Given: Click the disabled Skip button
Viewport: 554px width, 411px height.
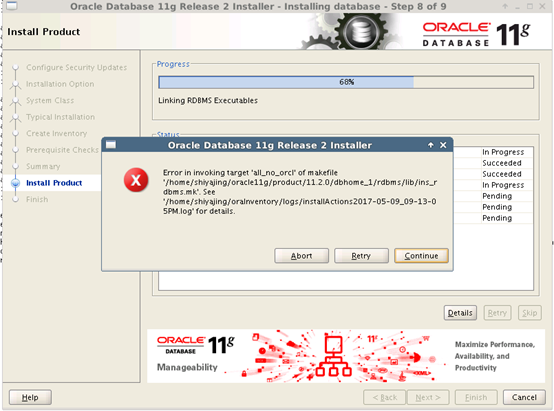Looking at the screenshot, I should [x=530, y=313].
